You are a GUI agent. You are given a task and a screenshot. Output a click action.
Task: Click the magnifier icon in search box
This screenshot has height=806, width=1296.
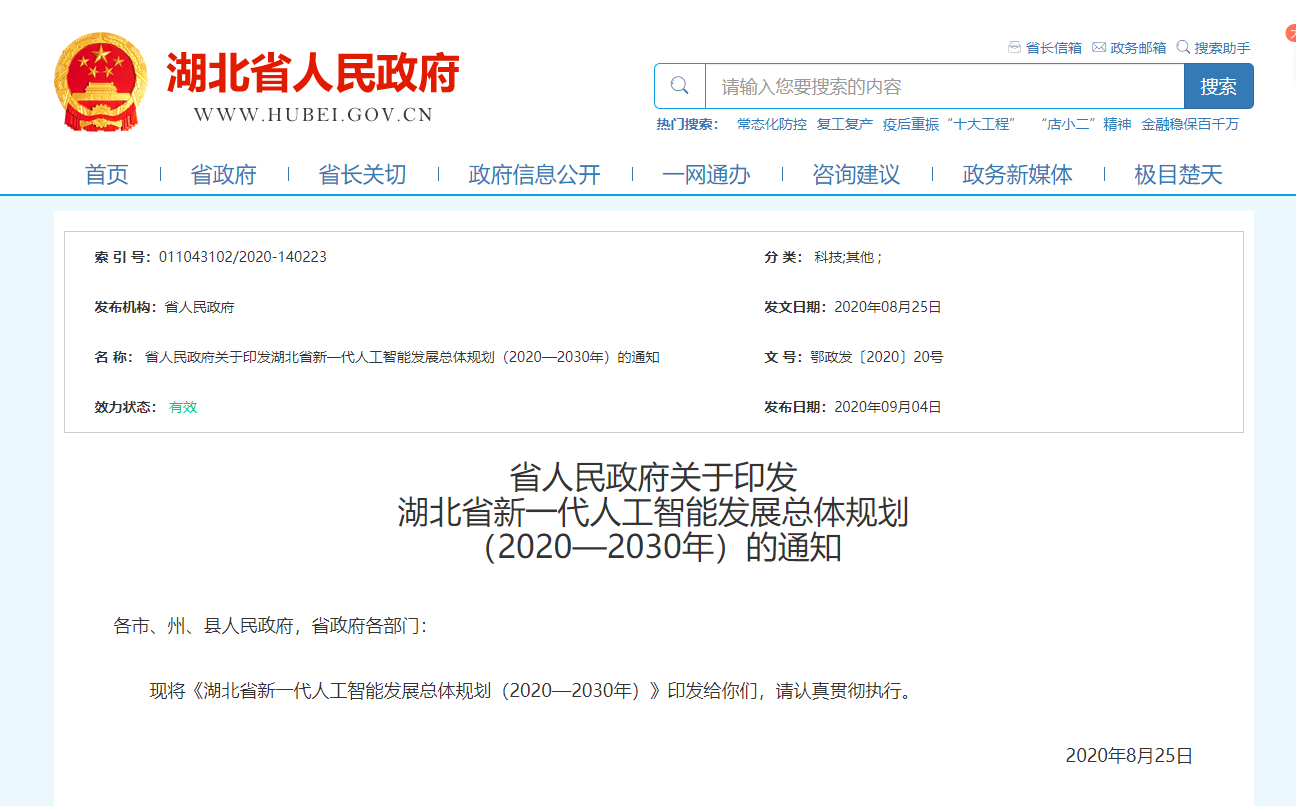coord(680,86)
